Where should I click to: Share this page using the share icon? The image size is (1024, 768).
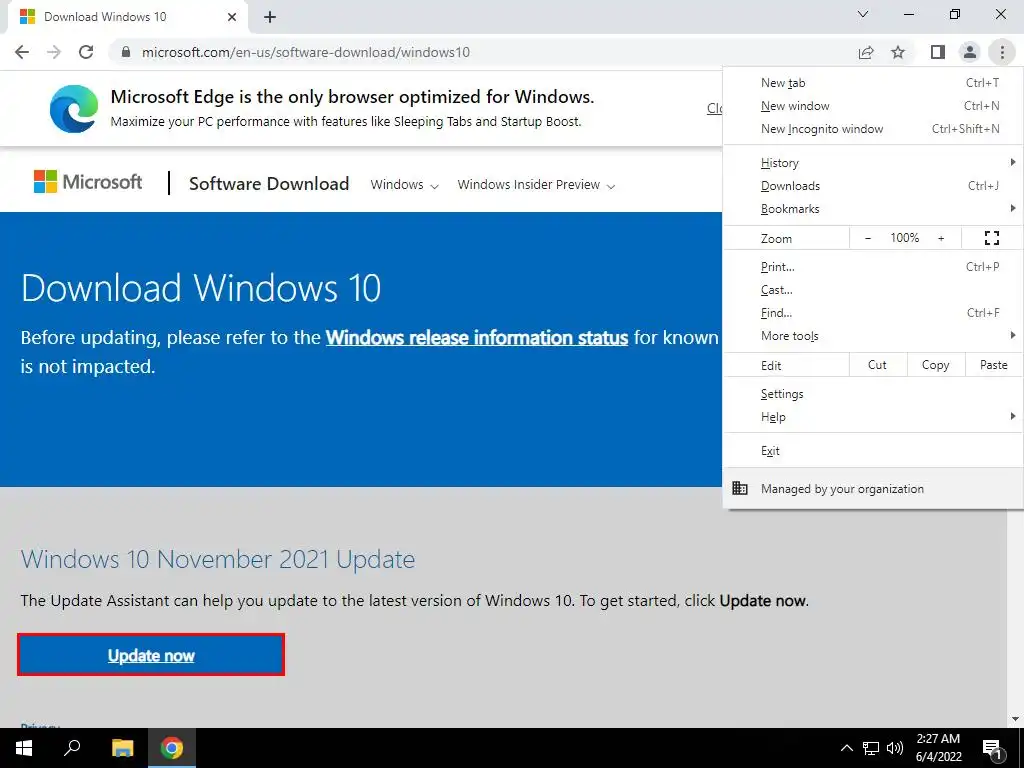[866, 52]
